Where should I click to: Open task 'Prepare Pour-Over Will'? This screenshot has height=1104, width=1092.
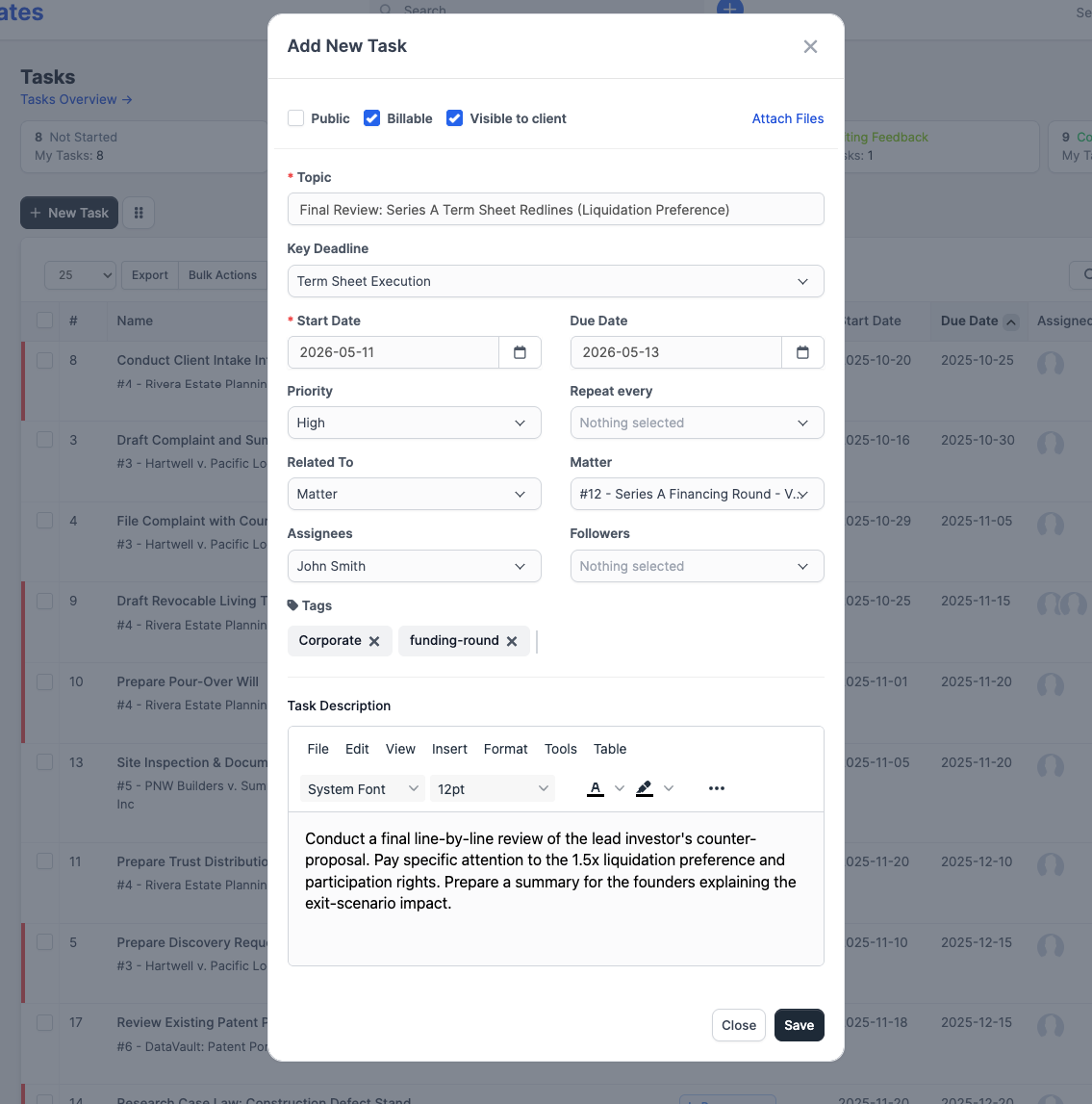(x=188, y=681)
